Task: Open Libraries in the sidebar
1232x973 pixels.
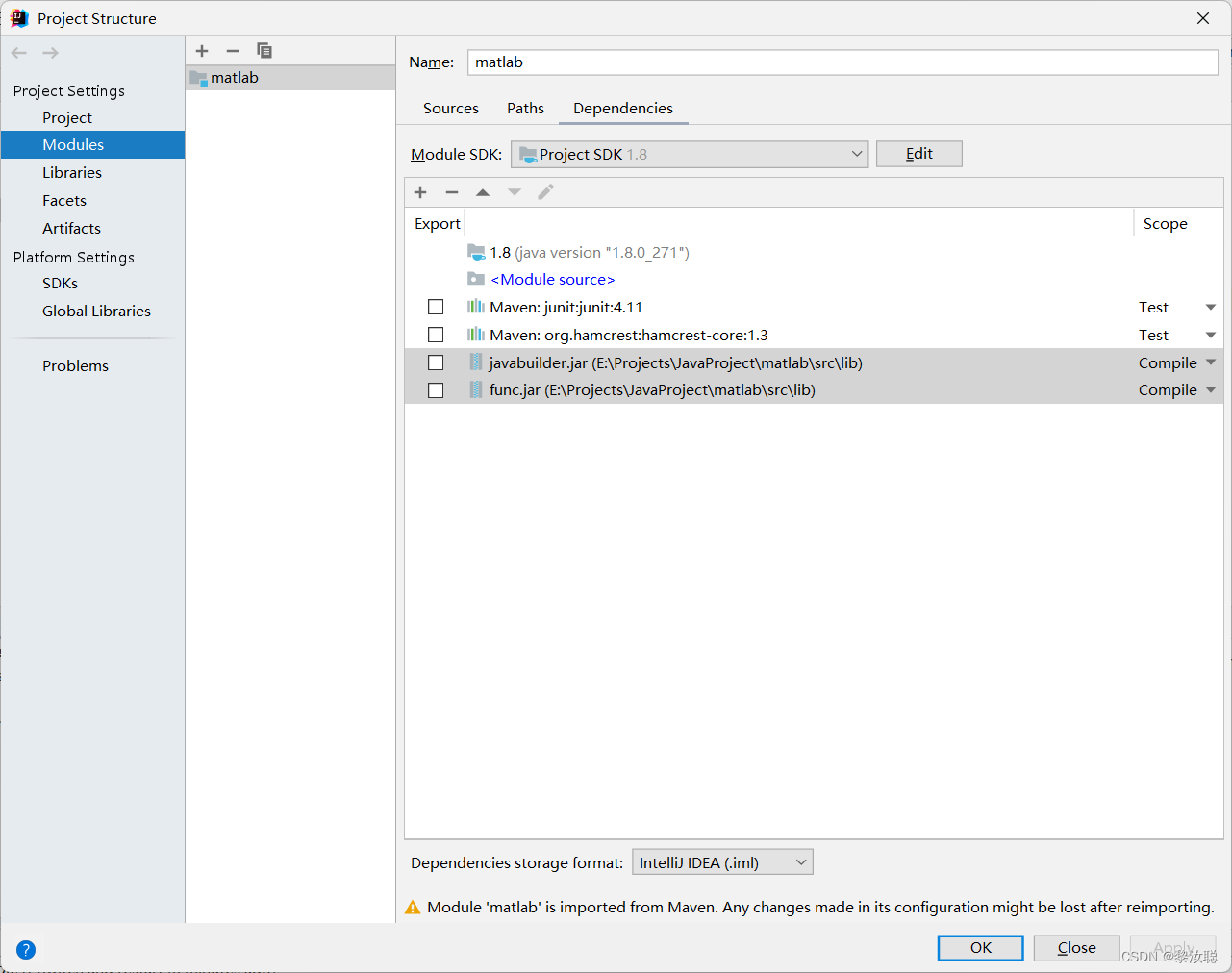Action: coord(72,172)
